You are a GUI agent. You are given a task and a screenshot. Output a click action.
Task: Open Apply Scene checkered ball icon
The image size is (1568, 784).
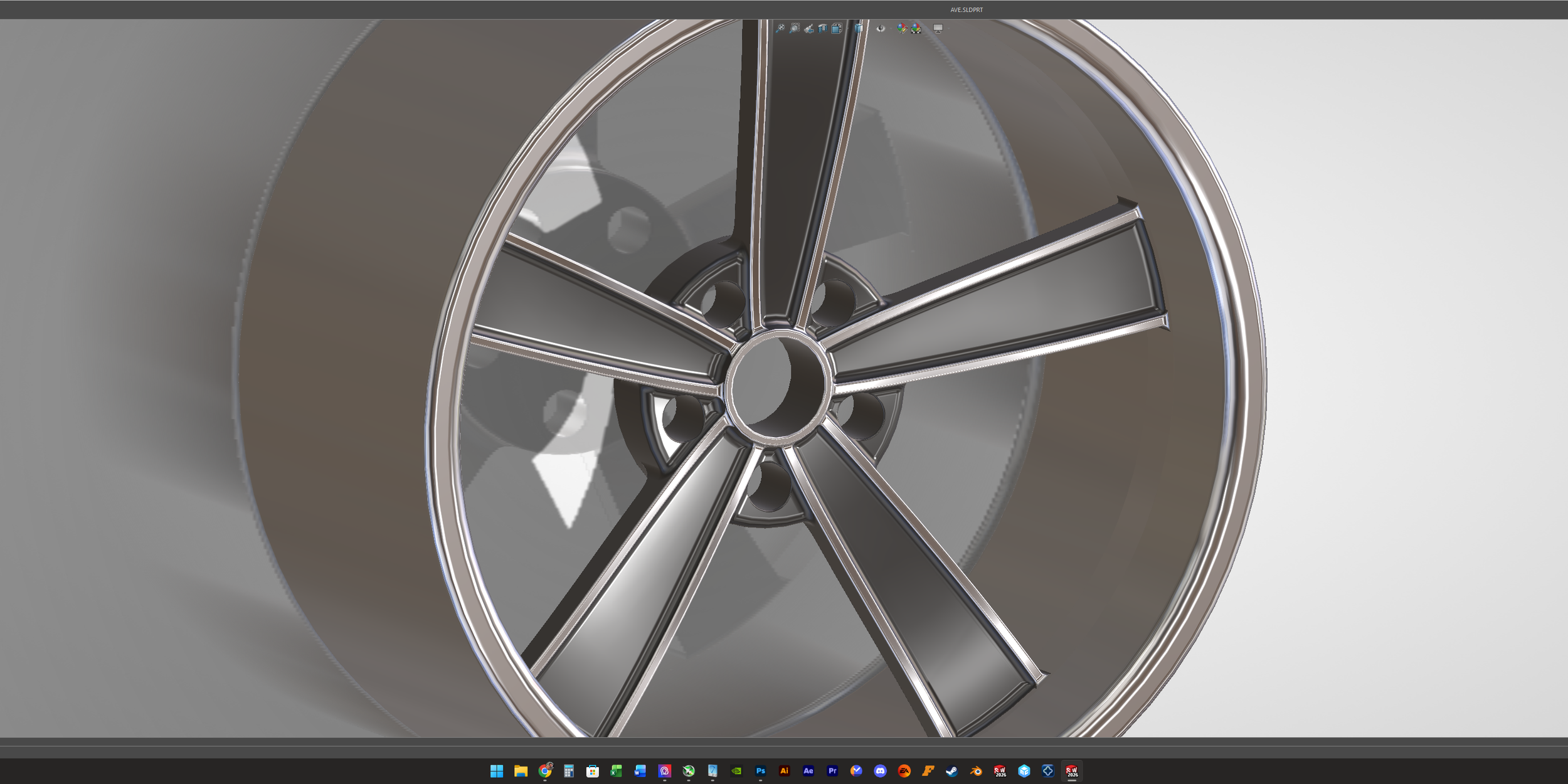(916, 28)
